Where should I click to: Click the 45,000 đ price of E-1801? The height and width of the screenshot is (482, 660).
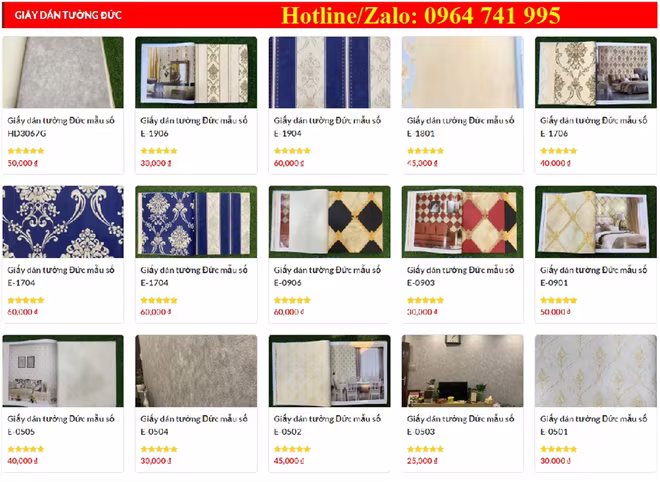pyautogui.click(x=422, y=163)
